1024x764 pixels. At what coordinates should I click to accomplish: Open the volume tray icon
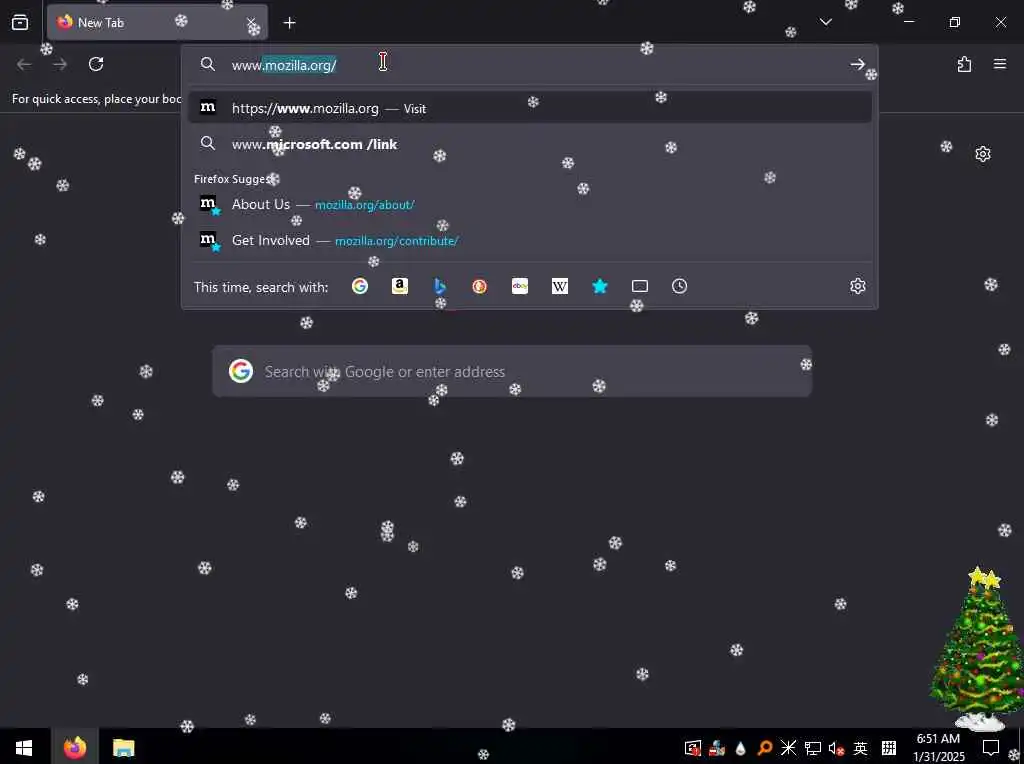coord(836,748)
